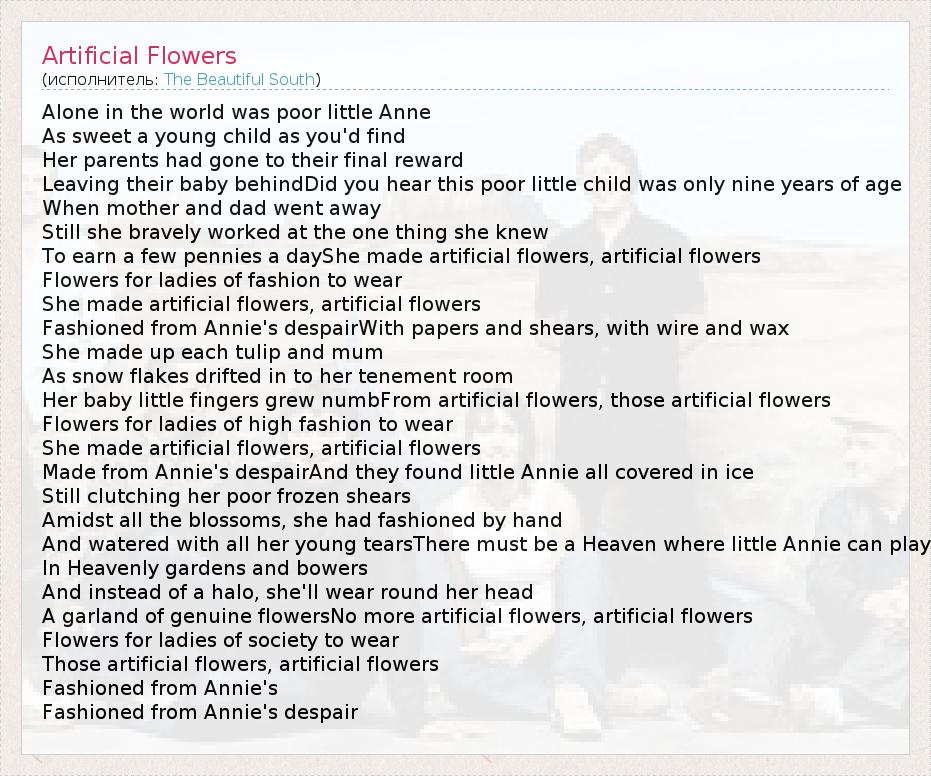The height and width of the screenshot is (776, 931).
Task: Click the Artificial Flowers song title
Action: [x=139, y=55]
